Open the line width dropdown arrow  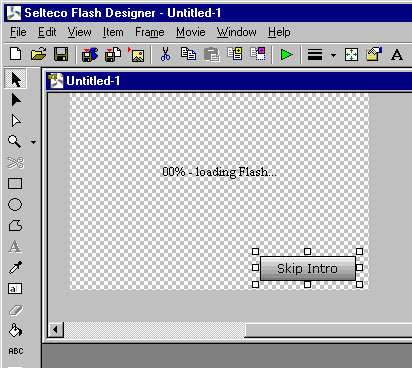coord(333,55)
